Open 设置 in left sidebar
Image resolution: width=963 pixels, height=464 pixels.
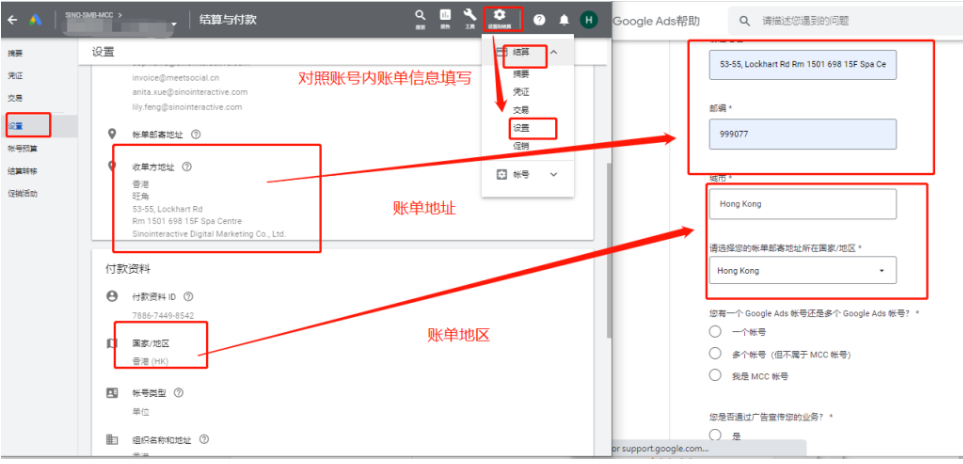[15, 126]
